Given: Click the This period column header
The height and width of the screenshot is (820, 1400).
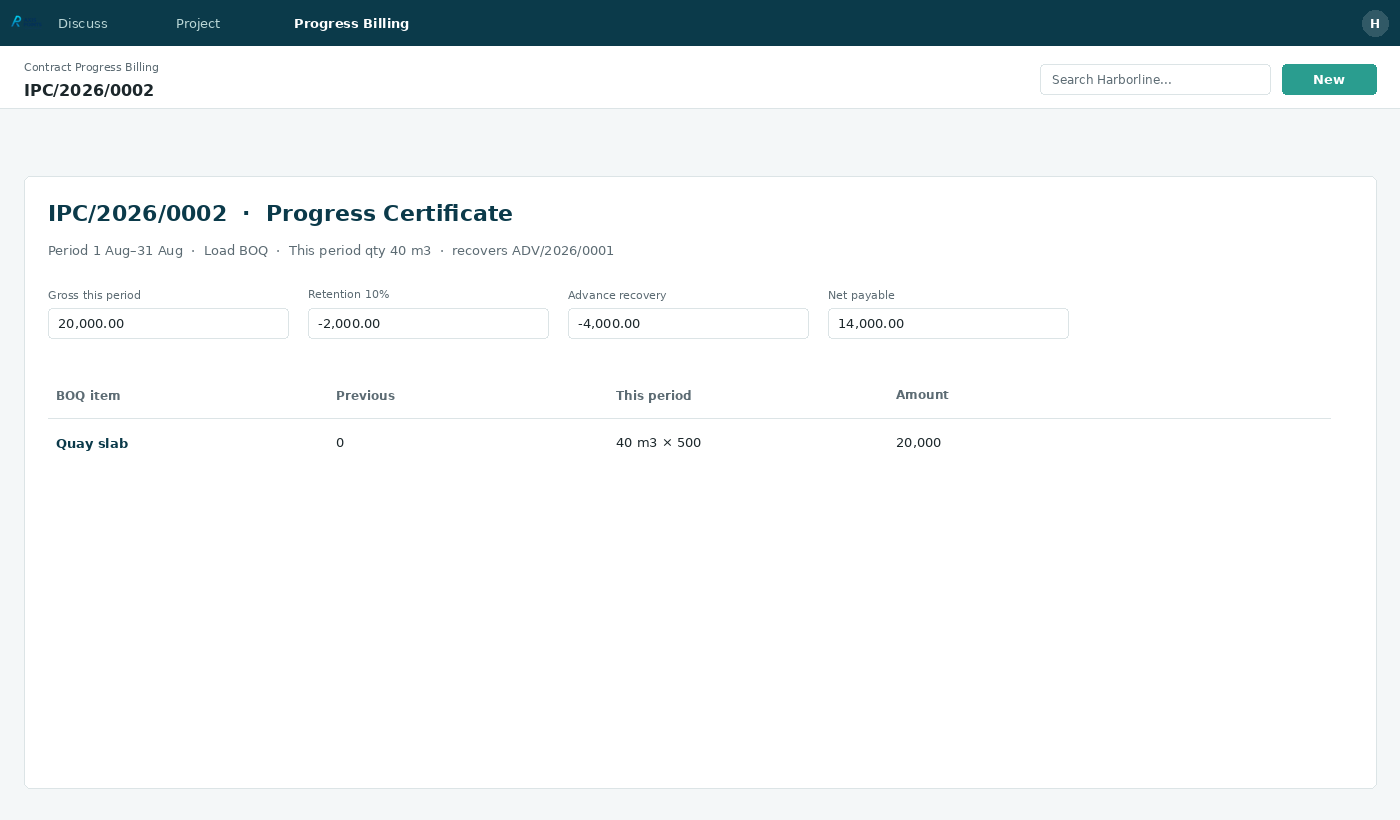Looking at the screenshot, I should (x=653, y=395).
